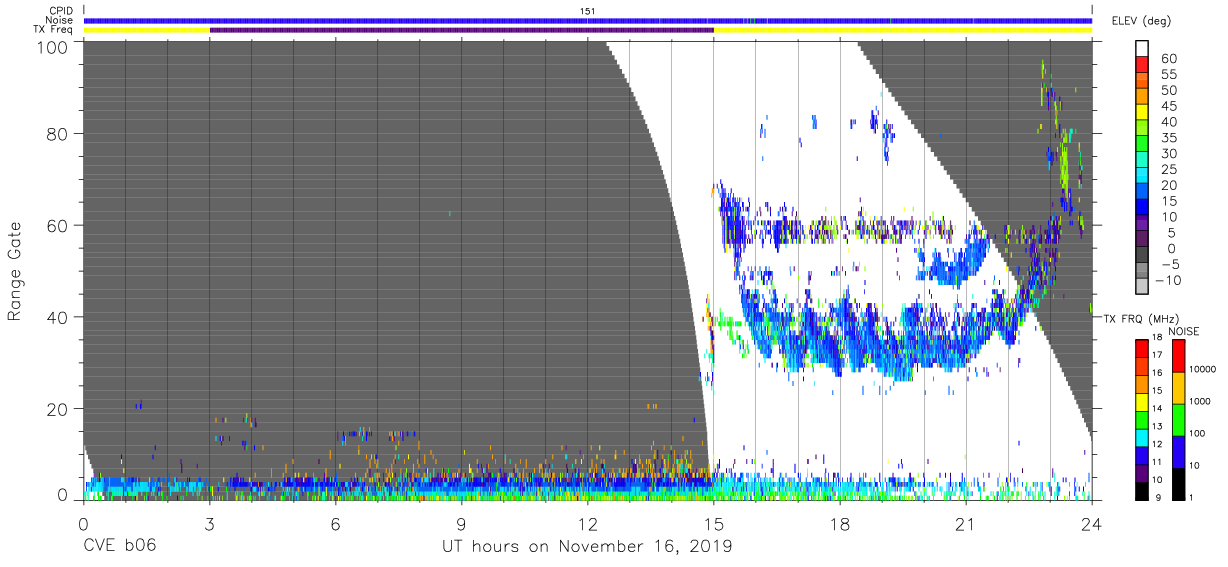Click the purple TX Freq bar between 3 and 15 UT

[461, 30]
